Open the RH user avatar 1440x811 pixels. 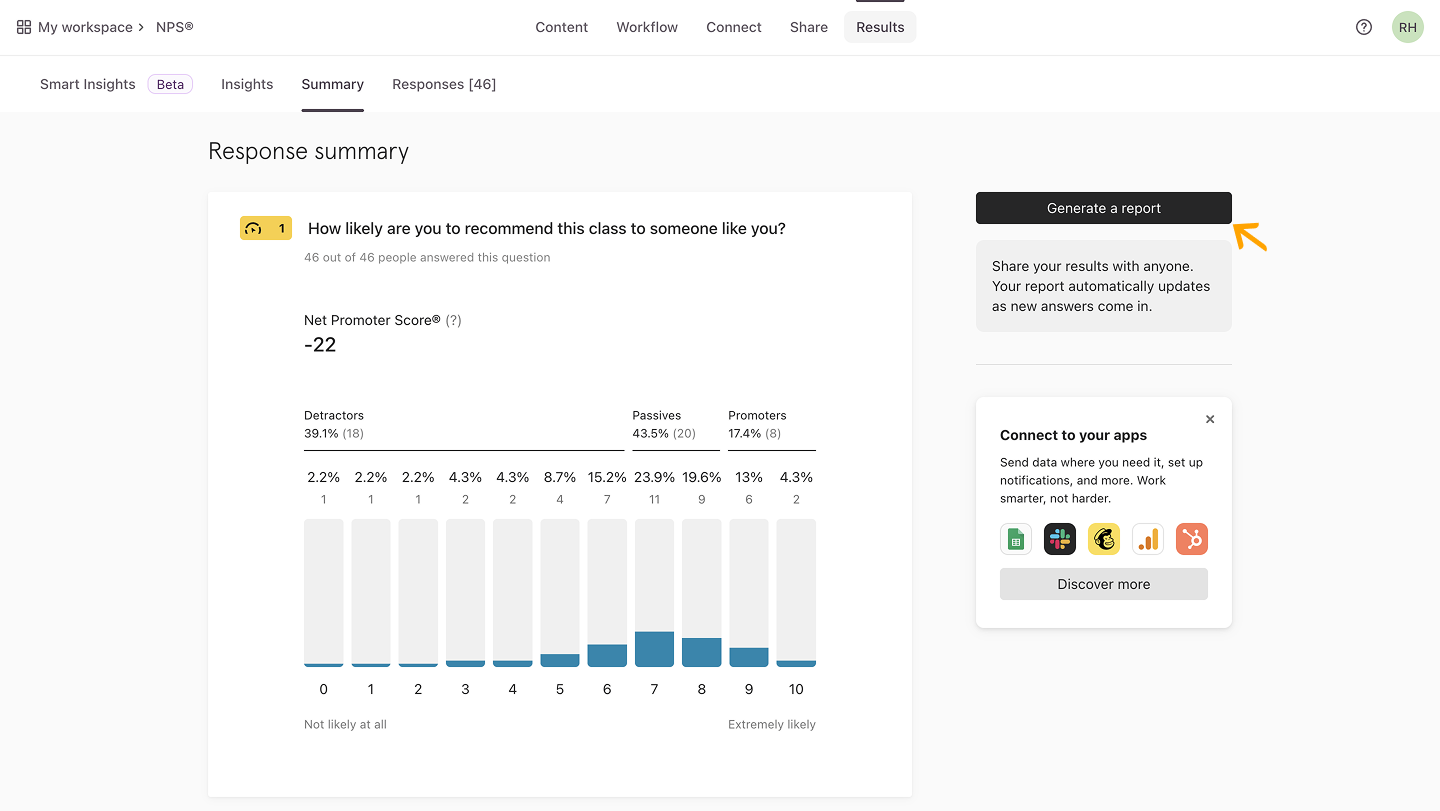[1408, 27]
